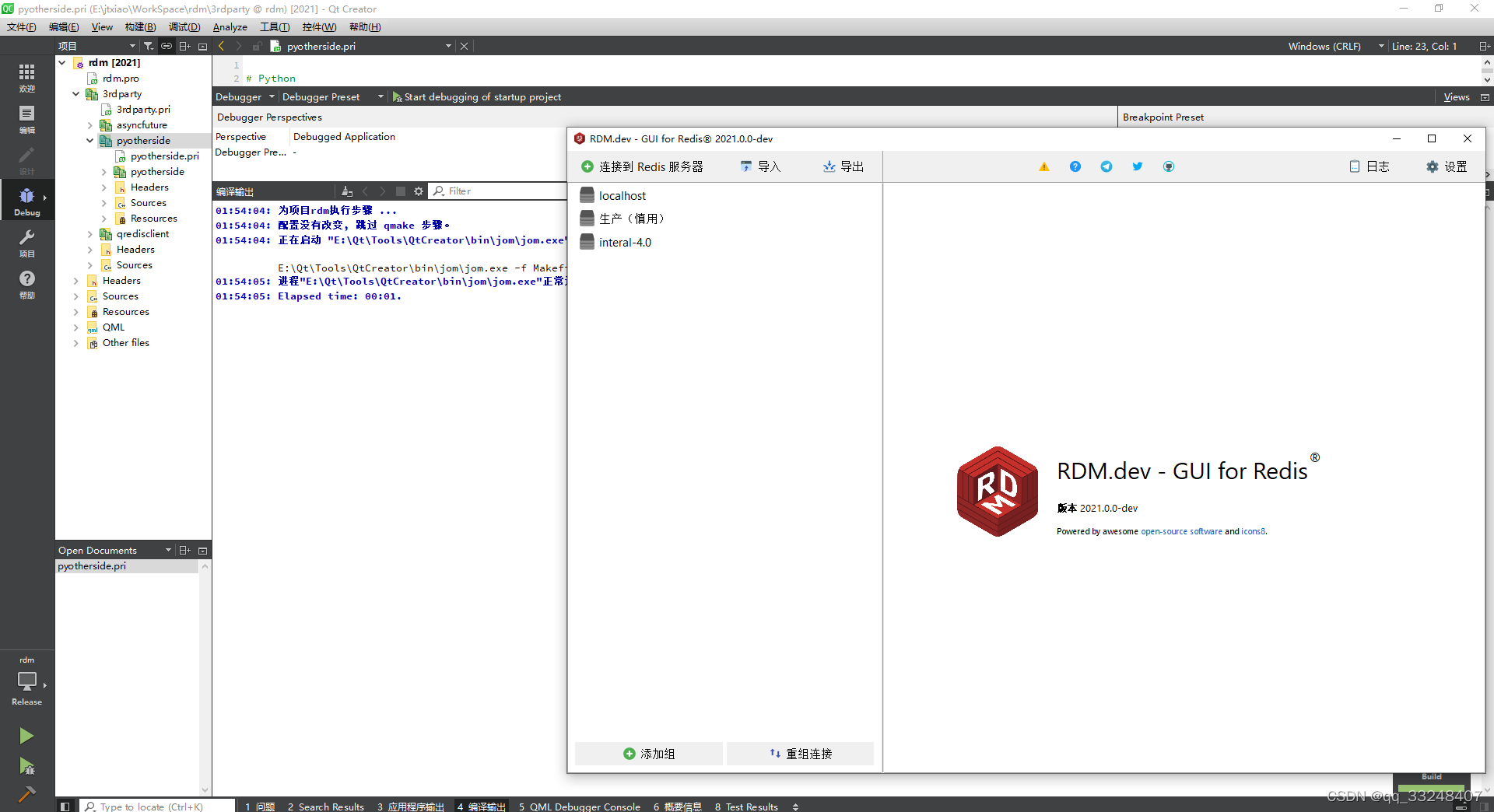Expand the QML tree node
The image size is (1494, 812).
(76, 327)
